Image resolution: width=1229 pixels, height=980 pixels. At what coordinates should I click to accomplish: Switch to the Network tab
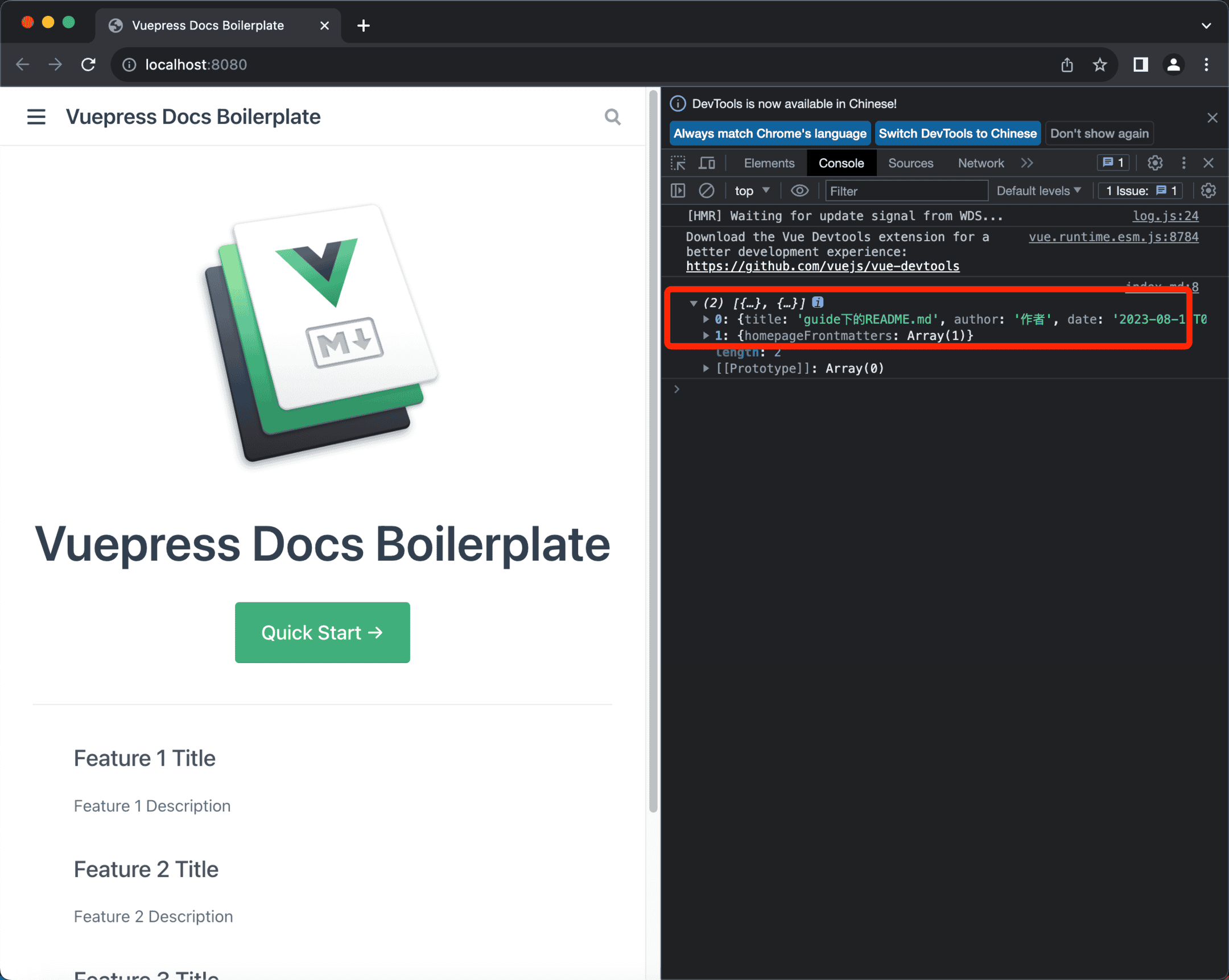pos(980,163)
